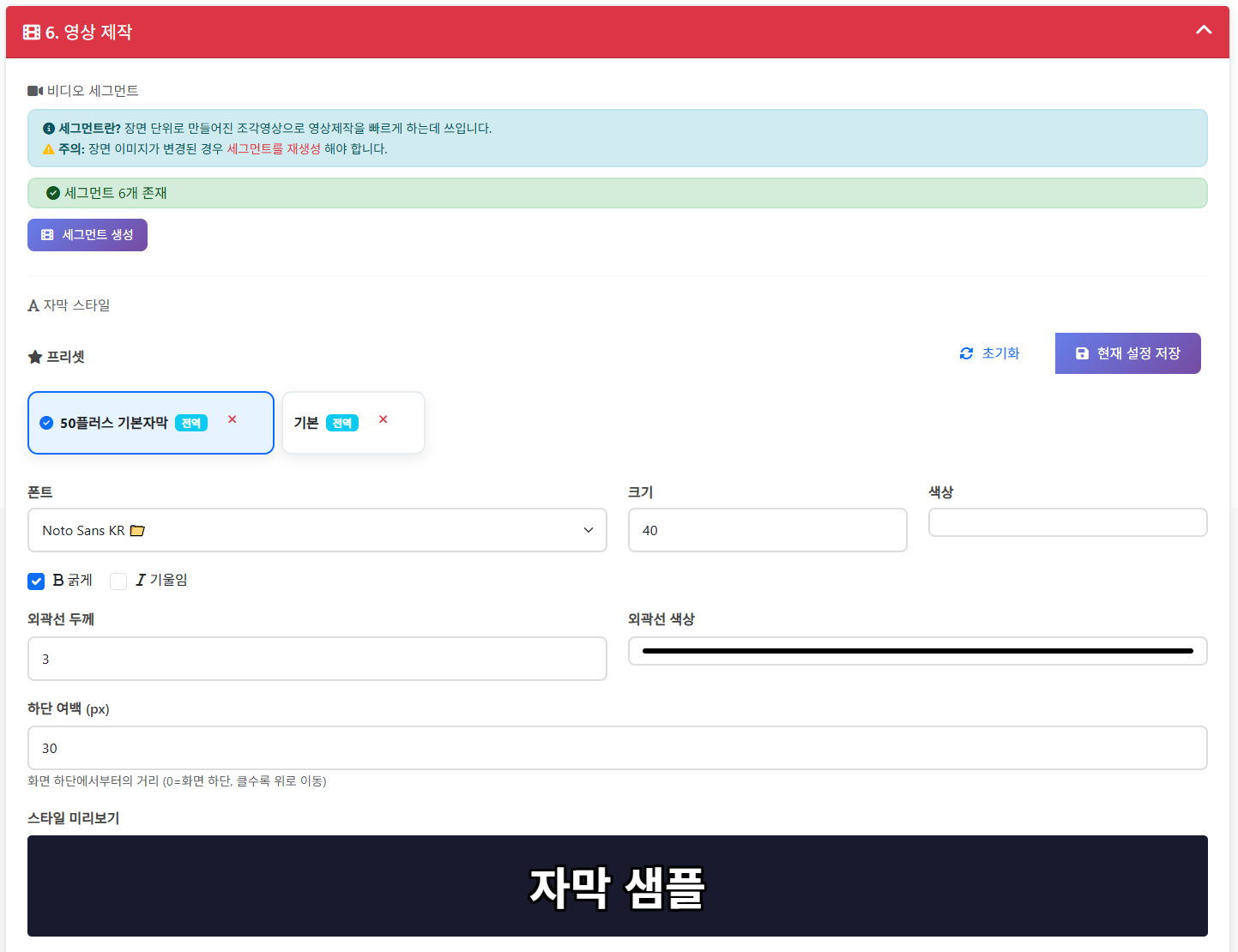Click the star icon beside 프리셋
1238x952 pixels.
[x=35, y=357]
